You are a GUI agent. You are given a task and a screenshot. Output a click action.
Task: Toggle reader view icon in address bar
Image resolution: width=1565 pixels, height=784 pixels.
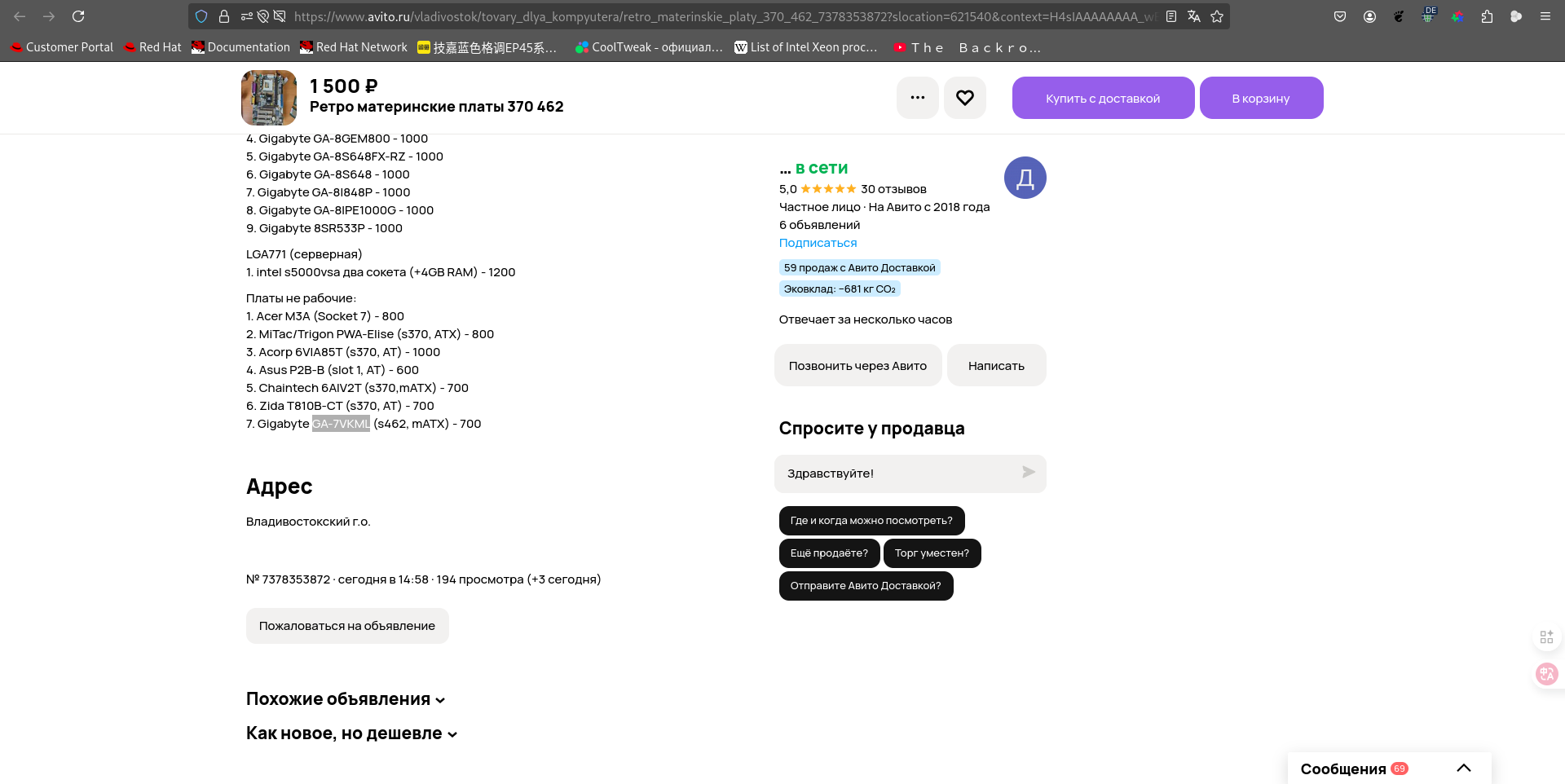click(x=1171, y=16)
